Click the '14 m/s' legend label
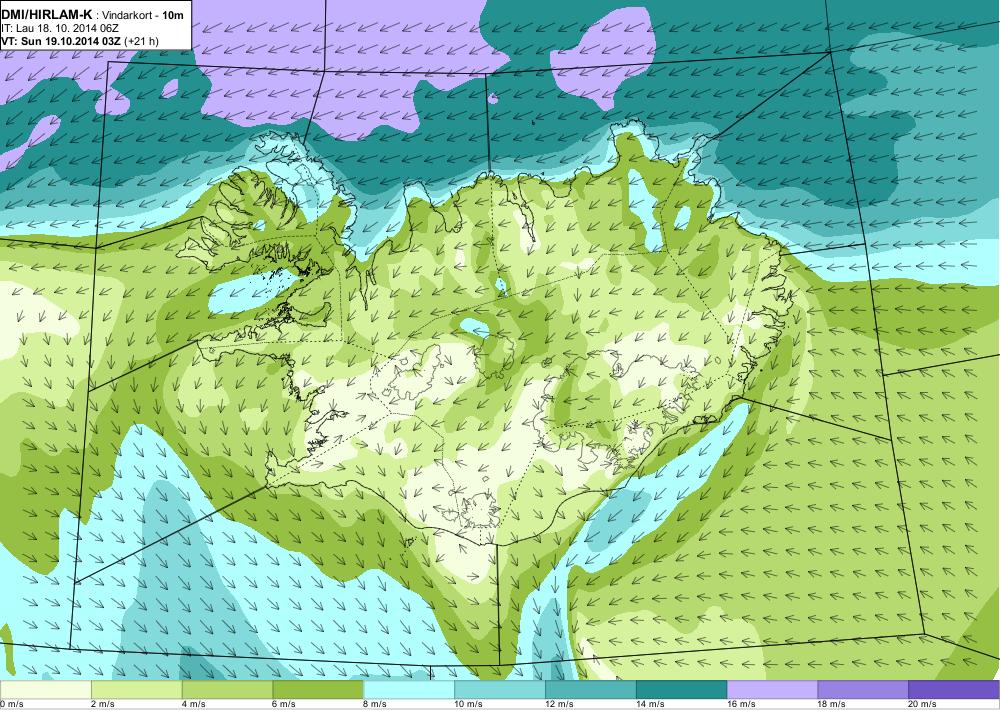 click(651, 704)
